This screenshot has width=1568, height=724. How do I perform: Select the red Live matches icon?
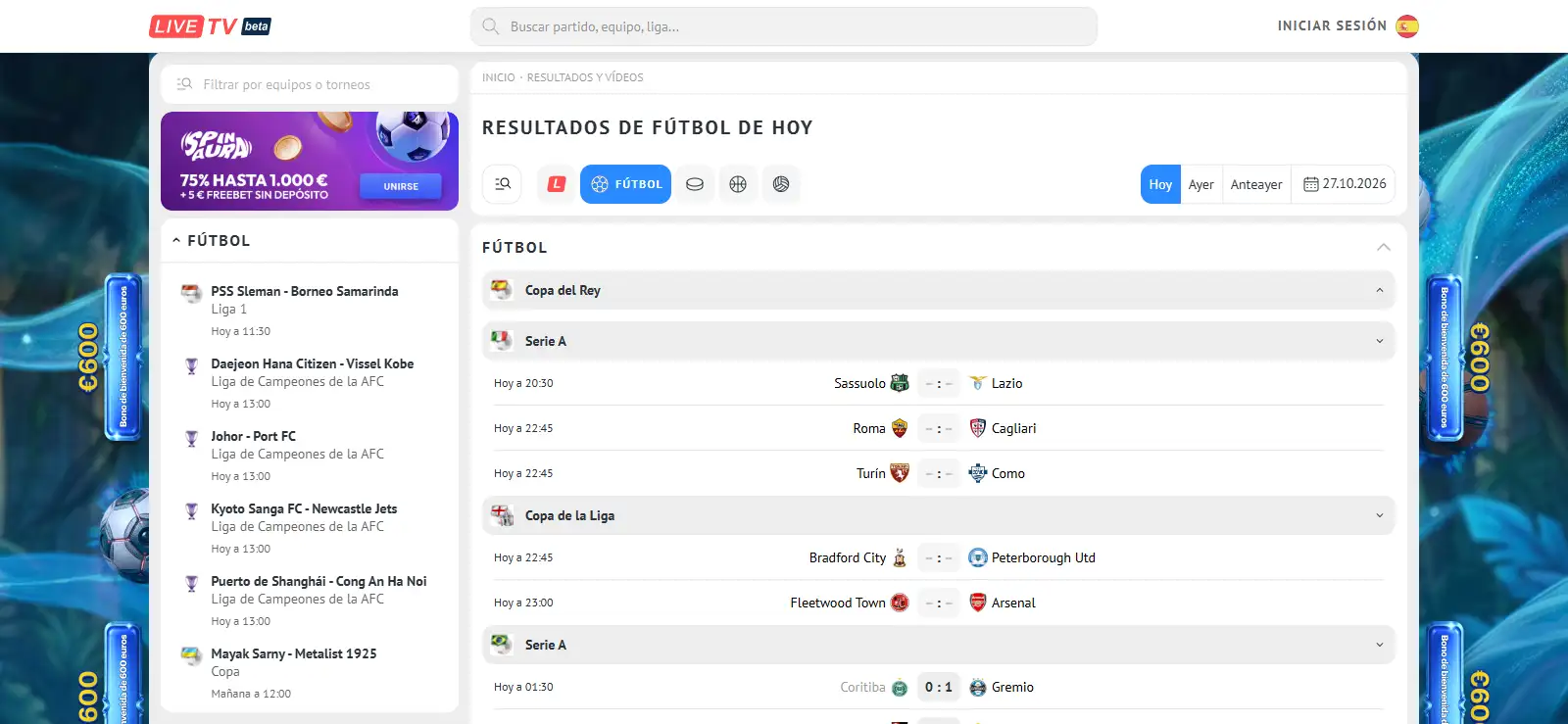click(556, 184)
